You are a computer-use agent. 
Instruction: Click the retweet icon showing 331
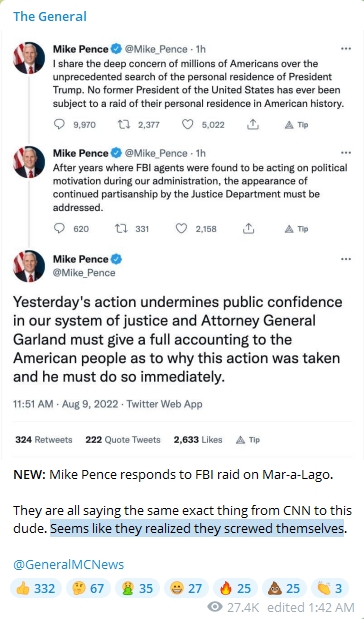point(120,229)
